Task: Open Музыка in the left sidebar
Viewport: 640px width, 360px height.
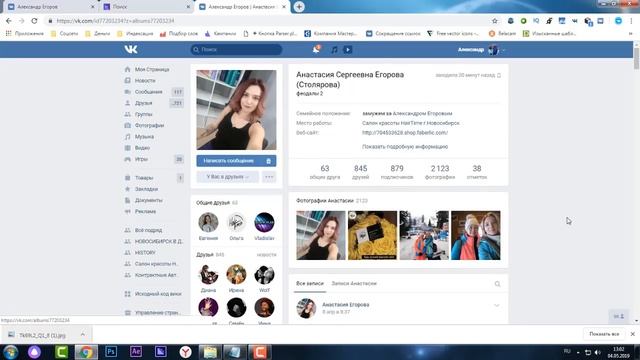Action: tap(144, 137)
